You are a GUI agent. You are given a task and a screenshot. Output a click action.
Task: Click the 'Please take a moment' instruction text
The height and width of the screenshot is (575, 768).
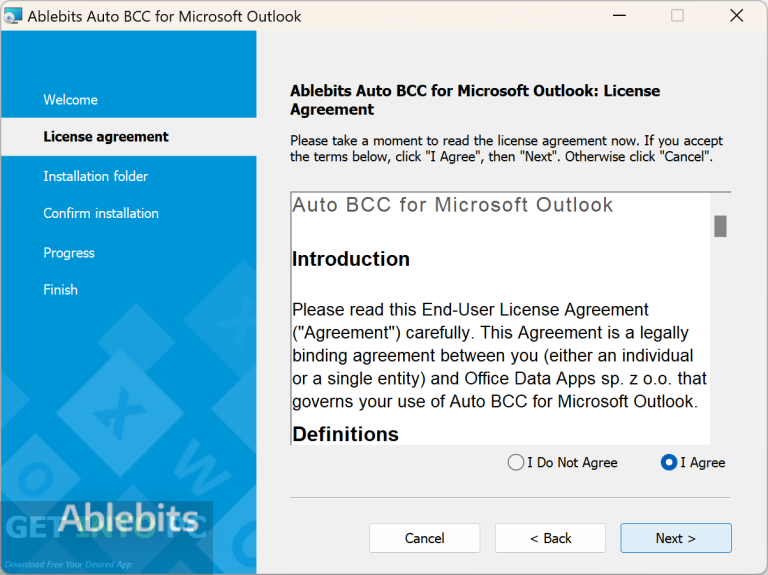506,148
